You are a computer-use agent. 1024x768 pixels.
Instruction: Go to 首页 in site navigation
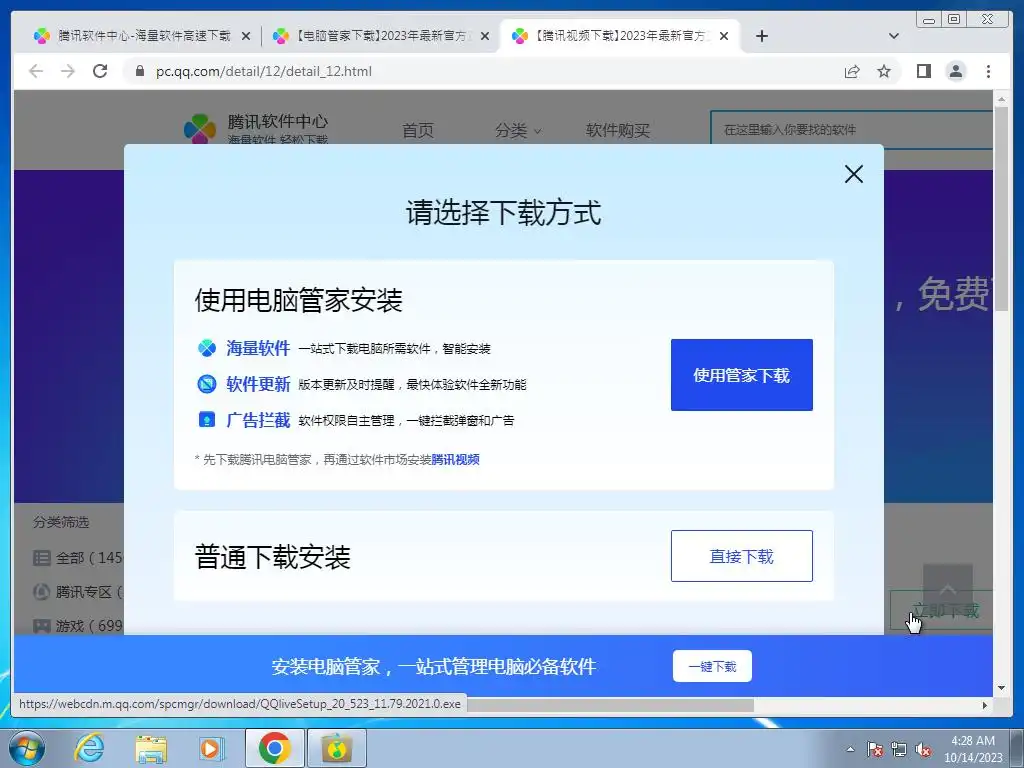click(x=418, y=131)
